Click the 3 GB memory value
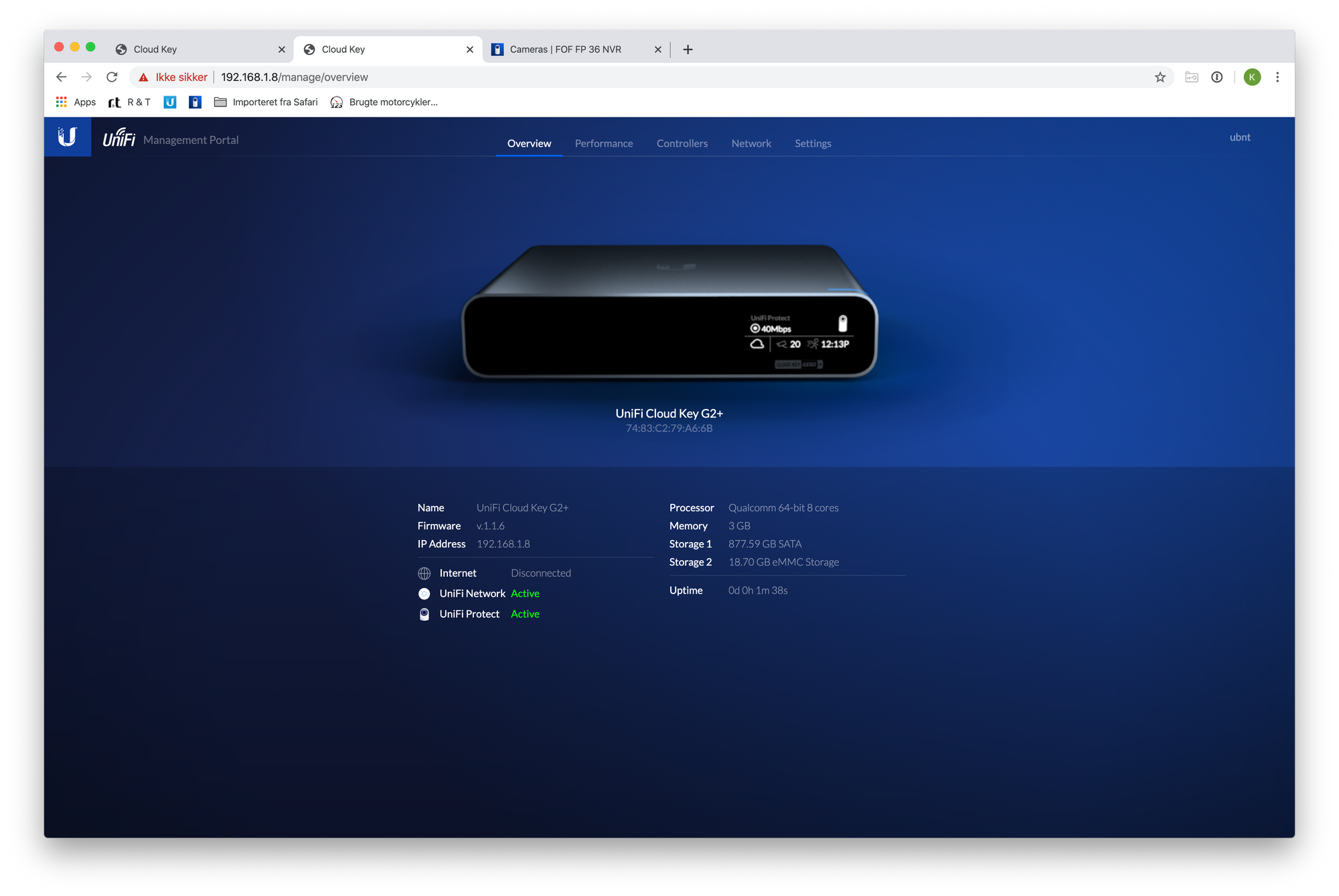The image size is (1339, 896). 739,526
